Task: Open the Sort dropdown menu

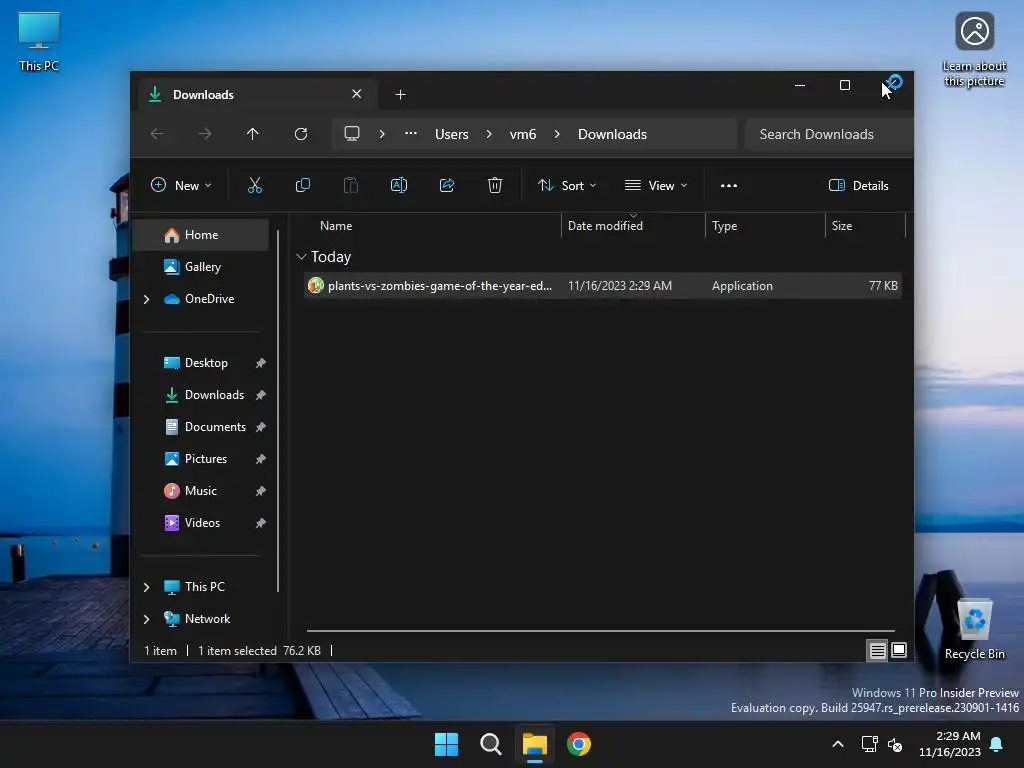Action: [567, 185]
